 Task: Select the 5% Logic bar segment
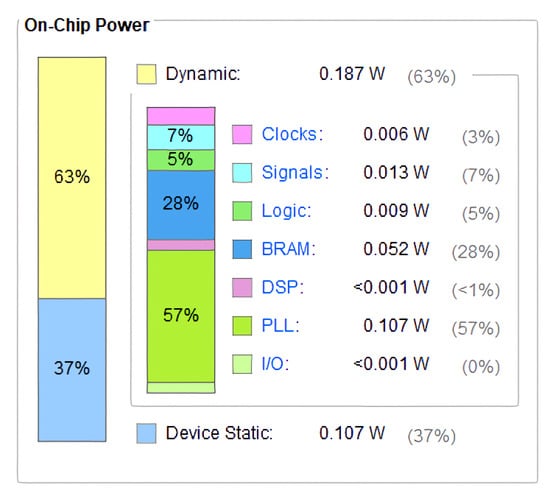(181, 160)
